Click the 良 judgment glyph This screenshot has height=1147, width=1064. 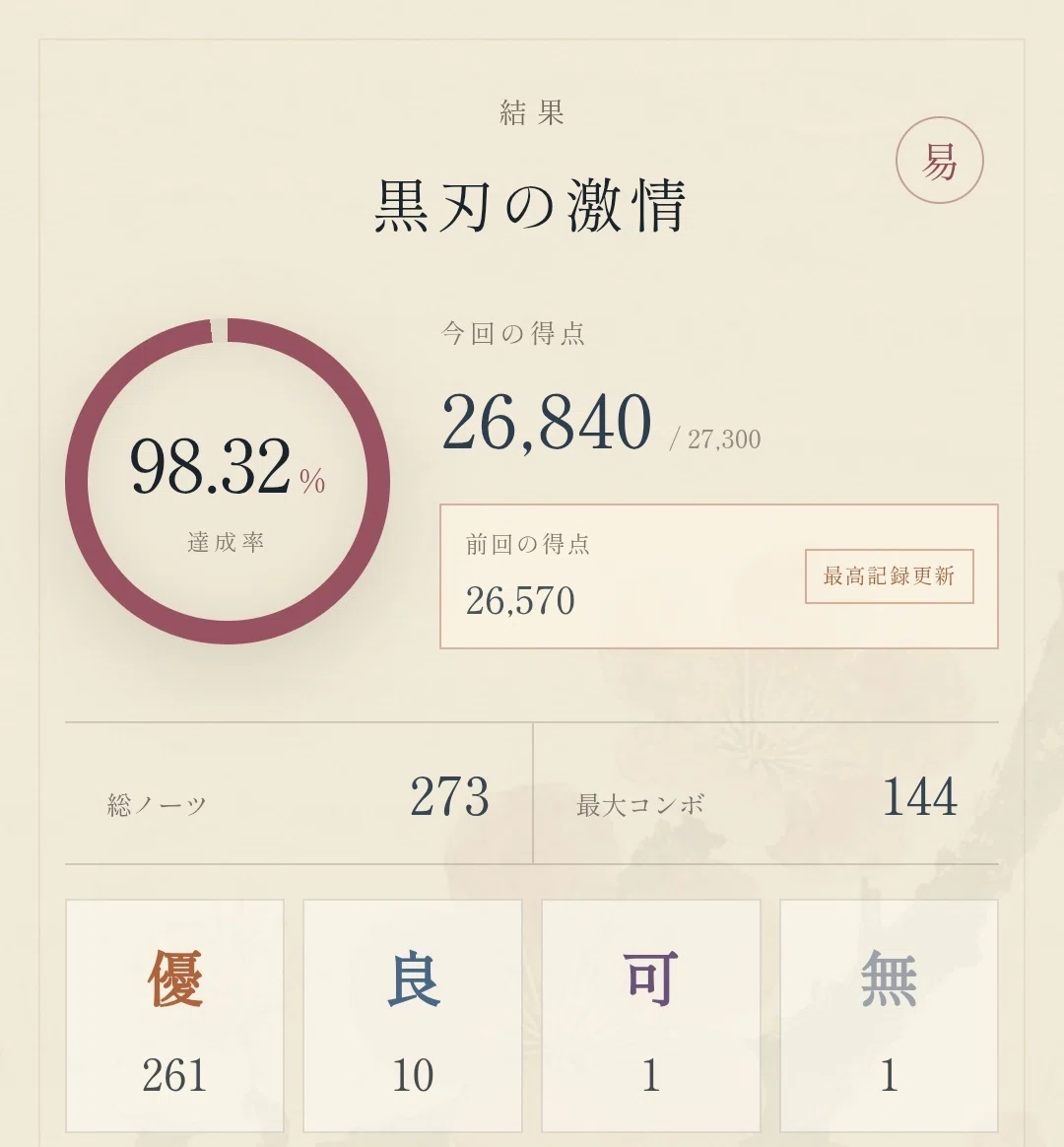[413, 979]
